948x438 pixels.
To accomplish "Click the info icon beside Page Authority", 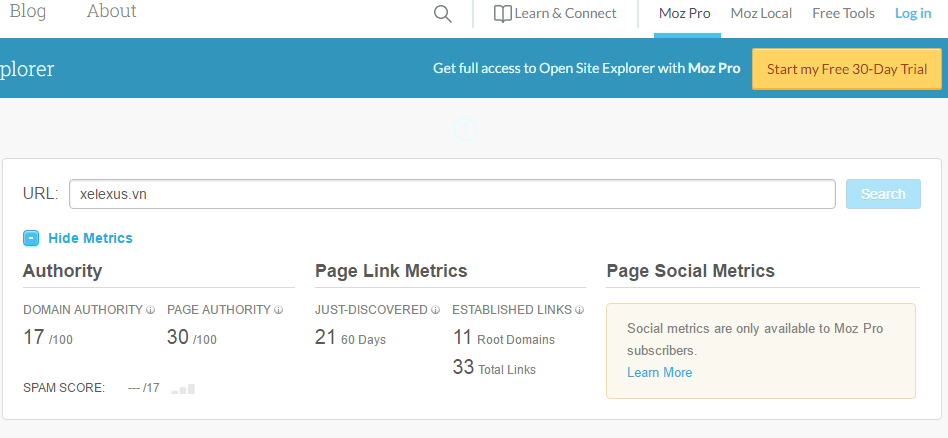I will pyautogui.click(x=278, y=310).
